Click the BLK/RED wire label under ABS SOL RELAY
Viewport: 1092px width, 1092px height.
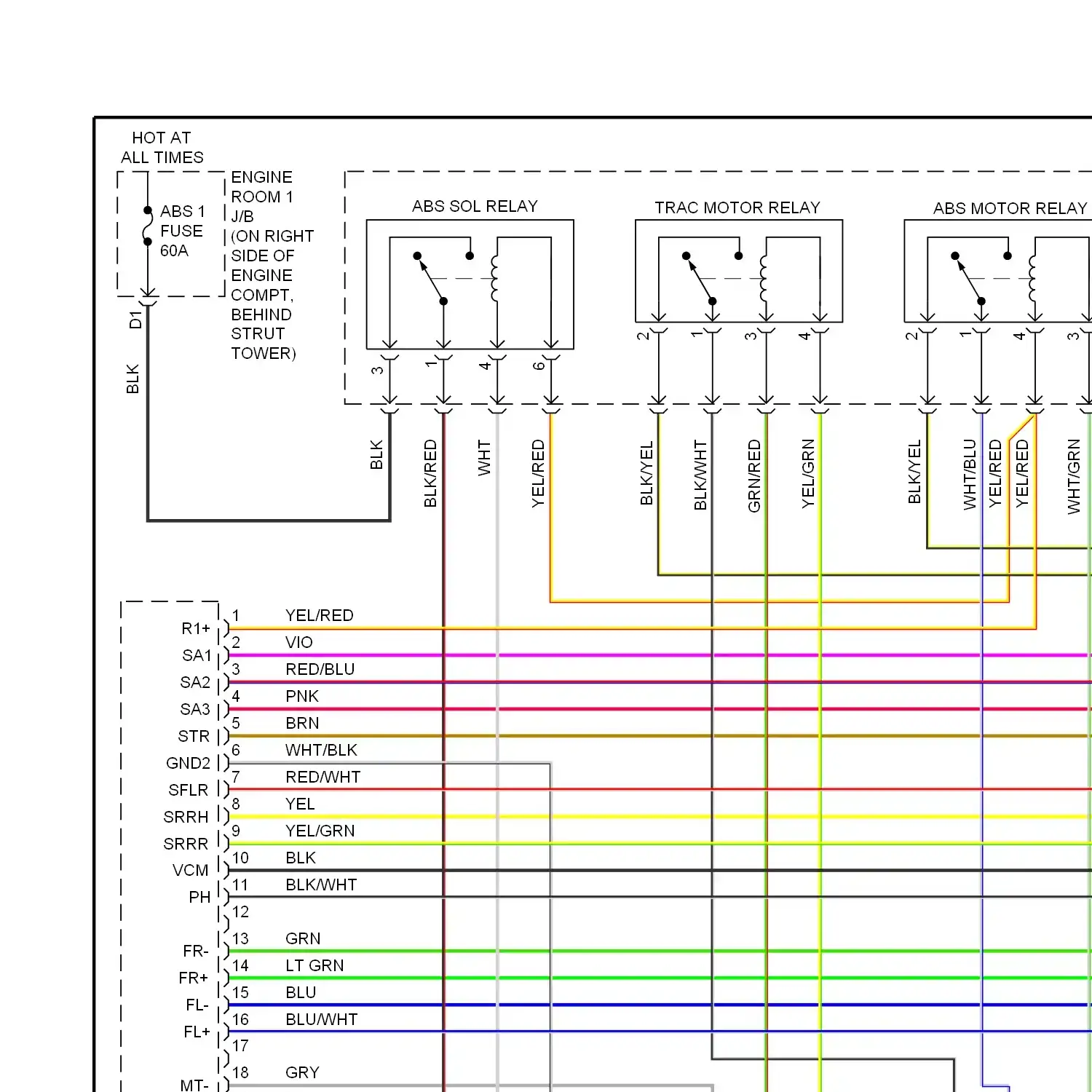click(x=430, y=473)
